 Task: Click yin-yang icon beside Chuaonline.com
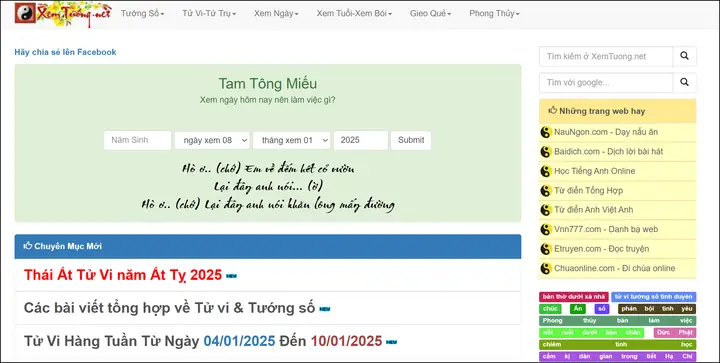click(546, 268)
